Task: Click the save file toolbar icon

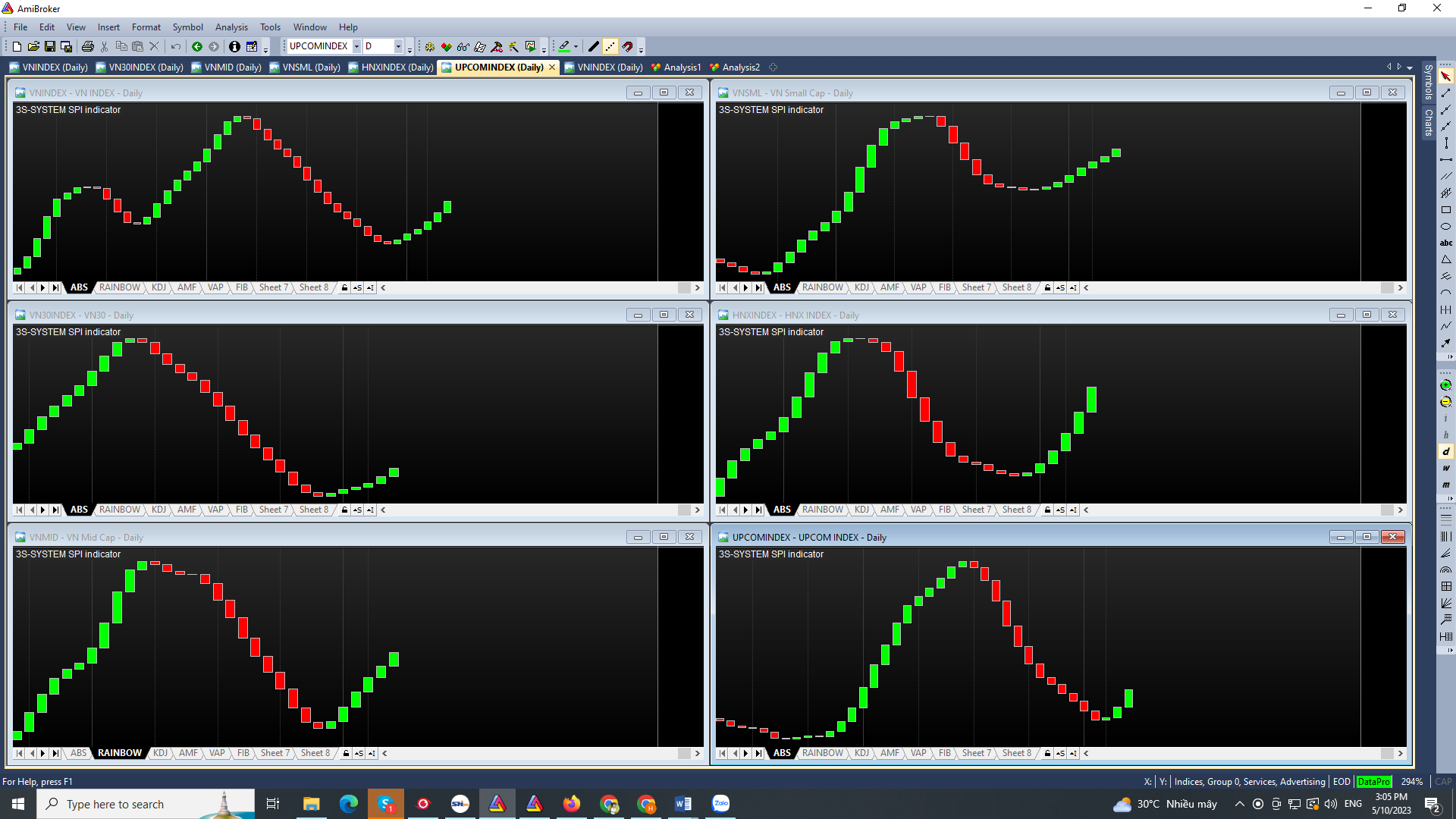Action: (x=50, y=47)
